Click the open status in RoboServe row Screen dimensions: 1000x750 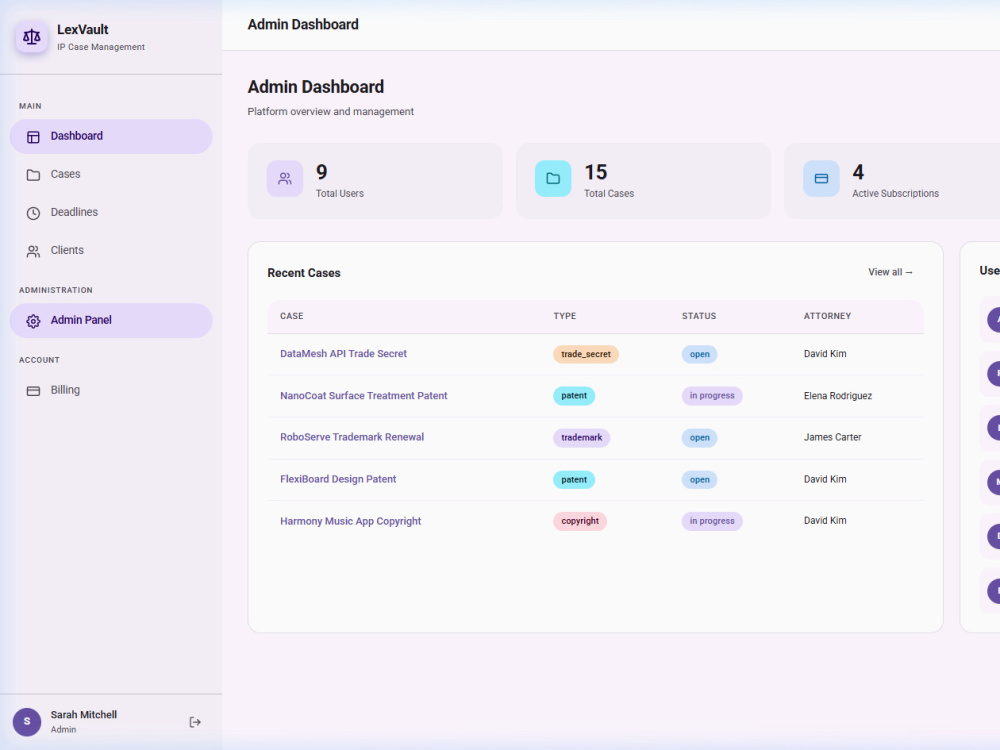pyautogui.click(x=700, y=438)
